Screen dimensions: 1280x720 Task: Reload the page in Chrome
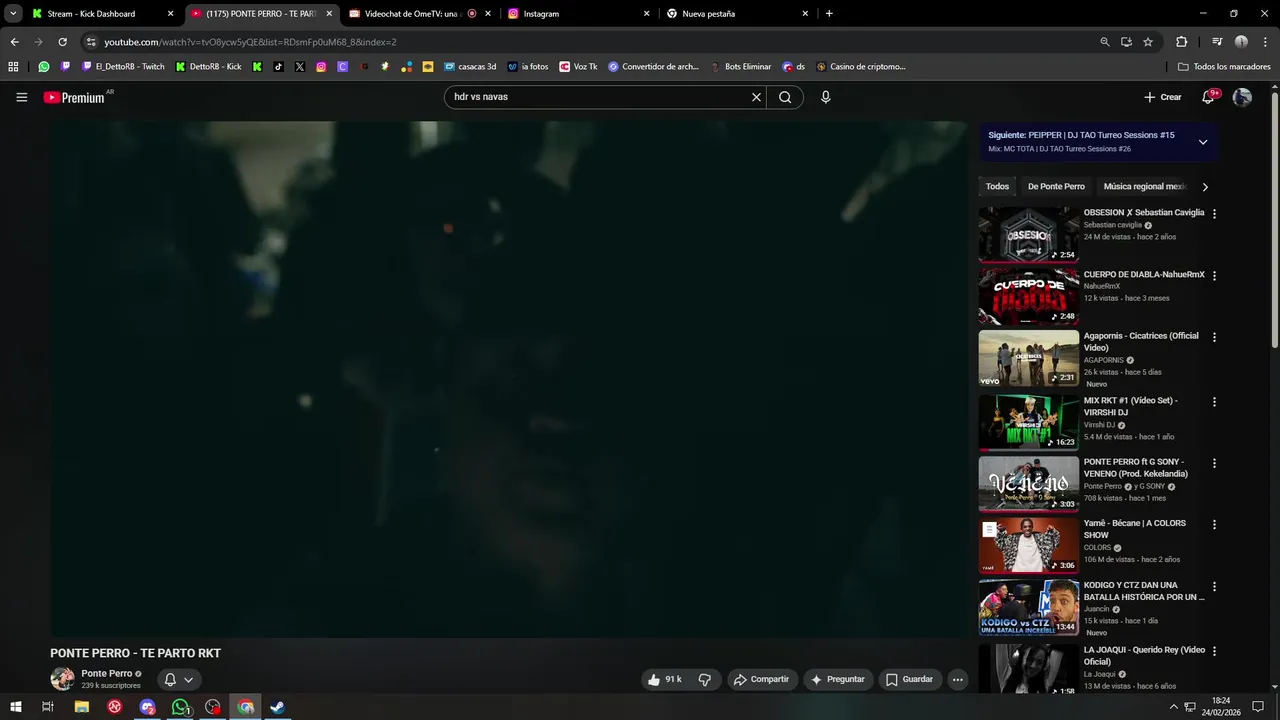[x=62, y=42]
